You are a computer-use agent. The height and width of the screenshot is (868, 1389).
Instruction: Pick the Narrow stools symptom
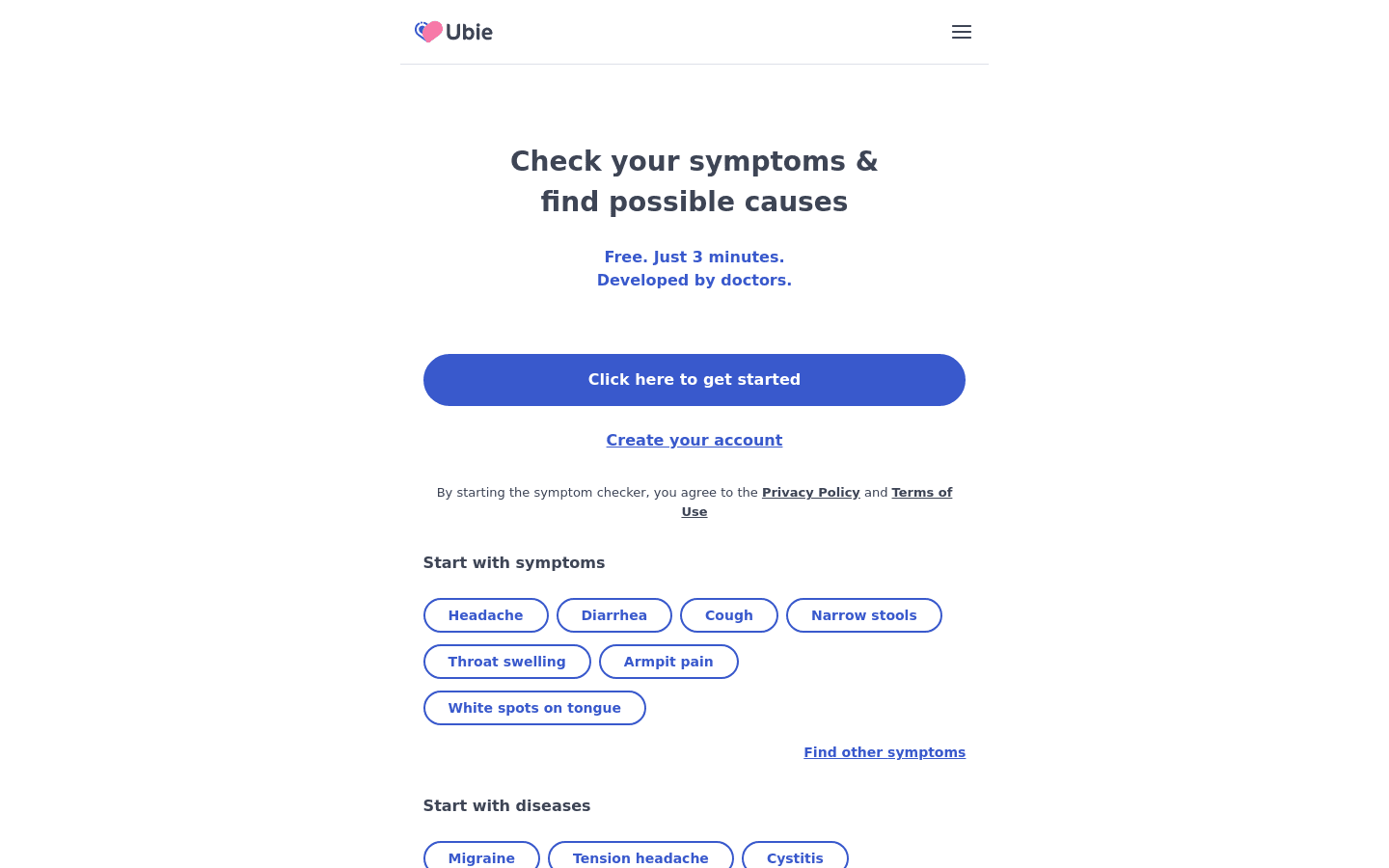[x=864, y=615]
